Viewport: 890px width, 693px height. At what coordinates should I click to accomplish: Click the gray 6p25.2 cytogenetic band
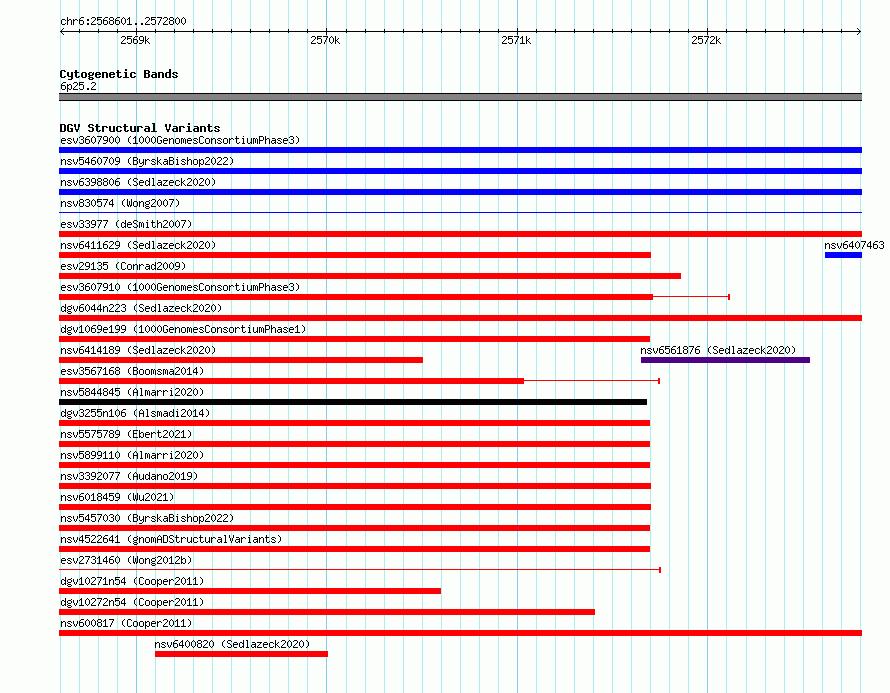coord(460,97)
